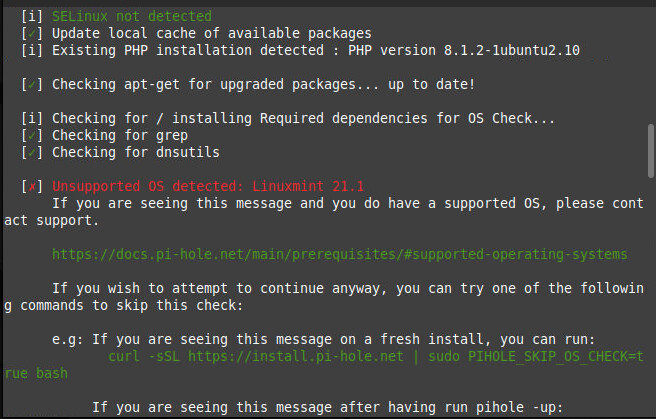Click the red cross beside Unsupported OS

click(32, 186)
